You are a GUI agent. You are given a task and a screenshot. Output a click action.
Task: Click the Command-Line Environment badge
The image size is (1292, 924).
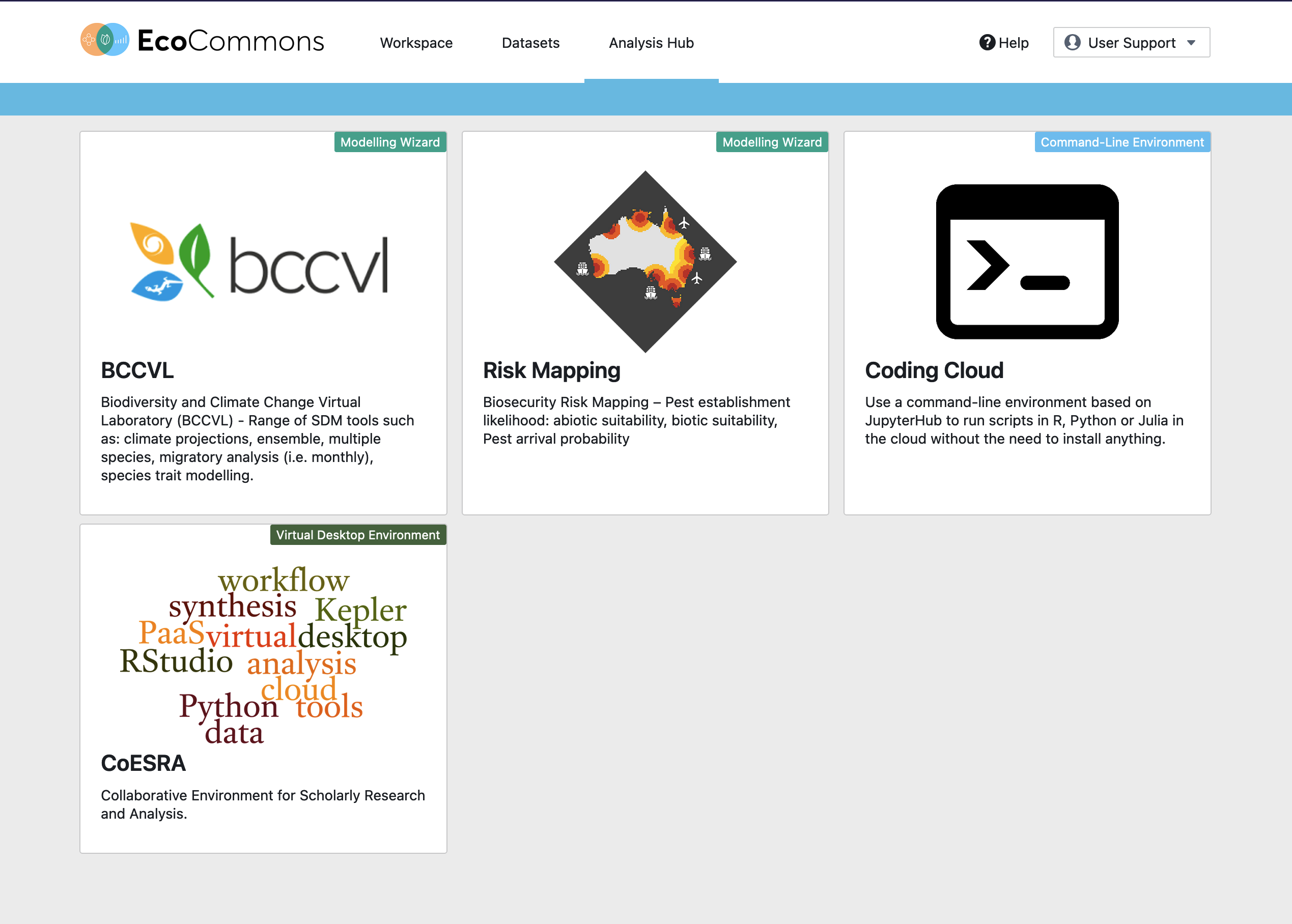(1122, 142)
